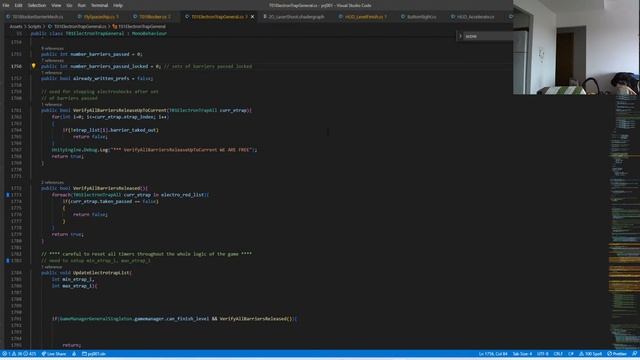Open references CodeLens above VerifyAllBarriersReleased
640x360 pixels.
pos(52,182)
